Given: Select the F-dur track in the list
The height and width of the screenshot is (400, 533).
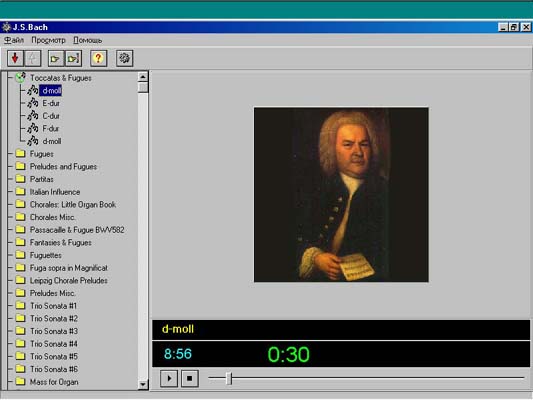Looking at the screenshot, I should 51,128.
